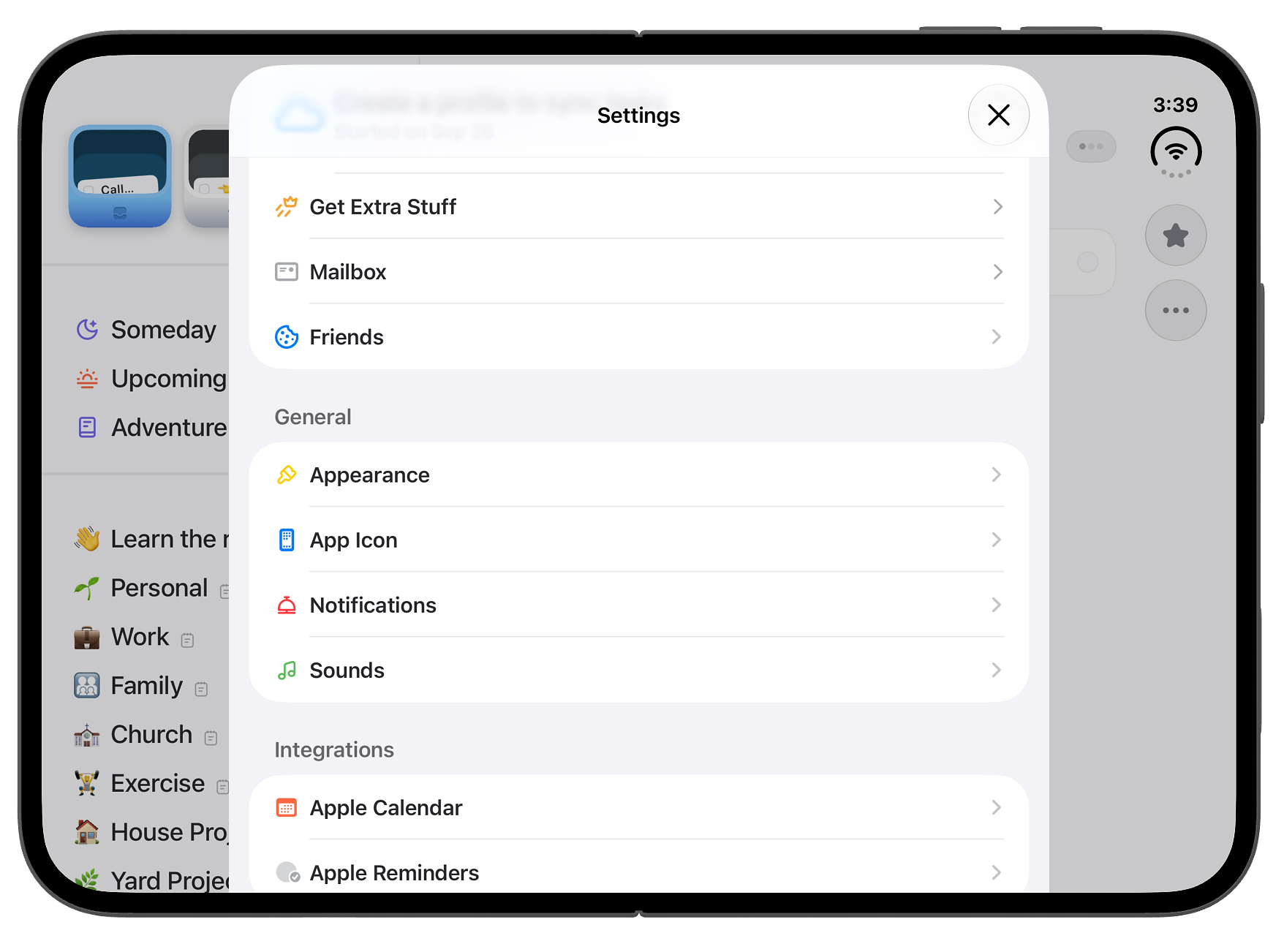
Task: Open Get Extra Stuff settings row
Action: [x=638, y=207]
